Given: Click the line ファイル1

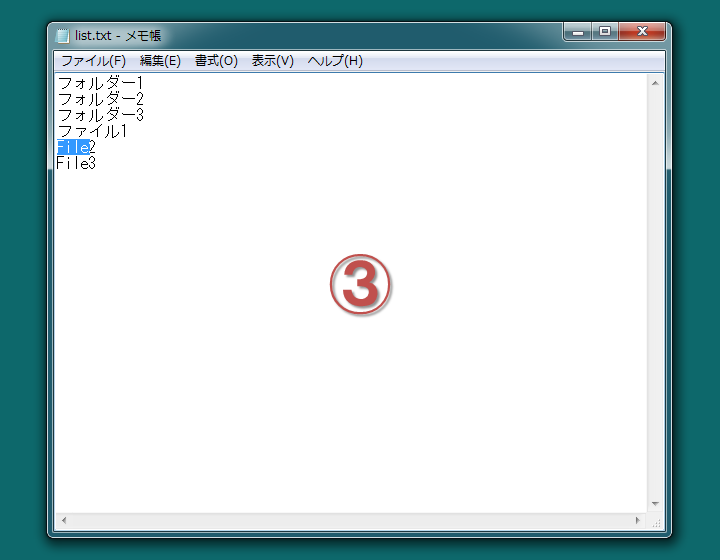Looking at the screenshot, I should [x=92, y=131].
